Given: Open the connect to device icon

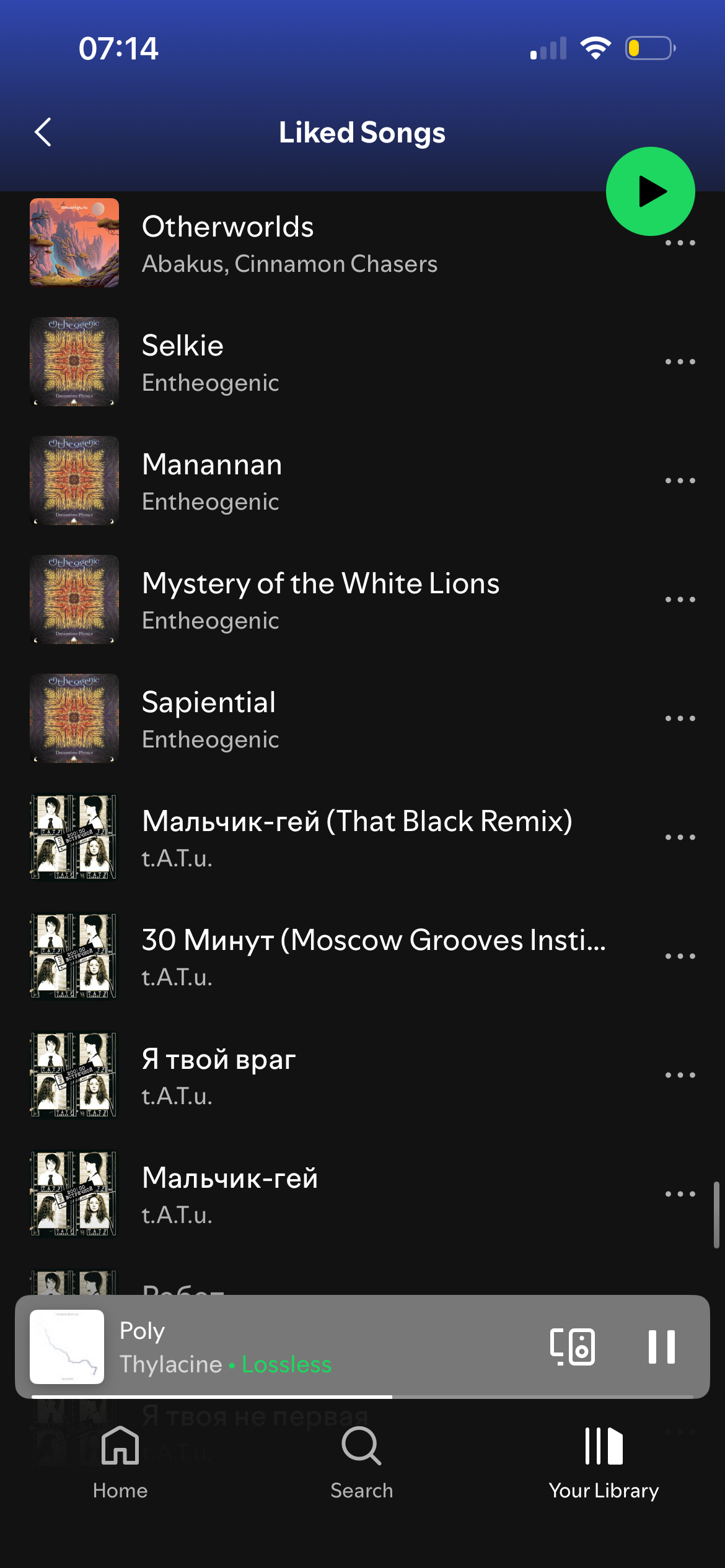Looking at the screenshot, I should (x=573, y=1346).
